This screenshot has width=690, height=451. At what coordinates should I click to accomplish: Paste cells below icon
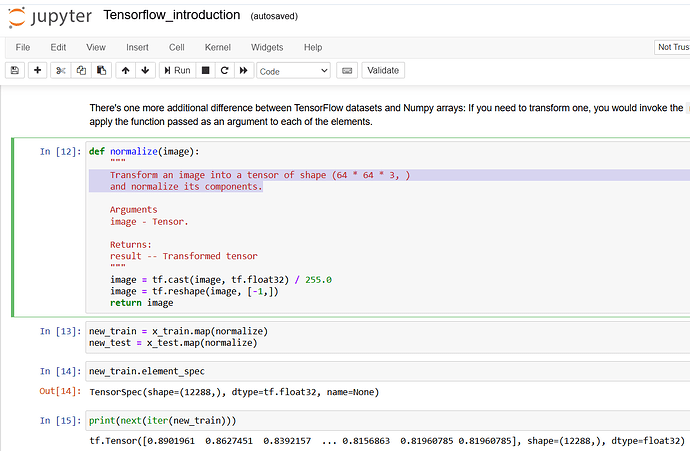tap(101, 70)
